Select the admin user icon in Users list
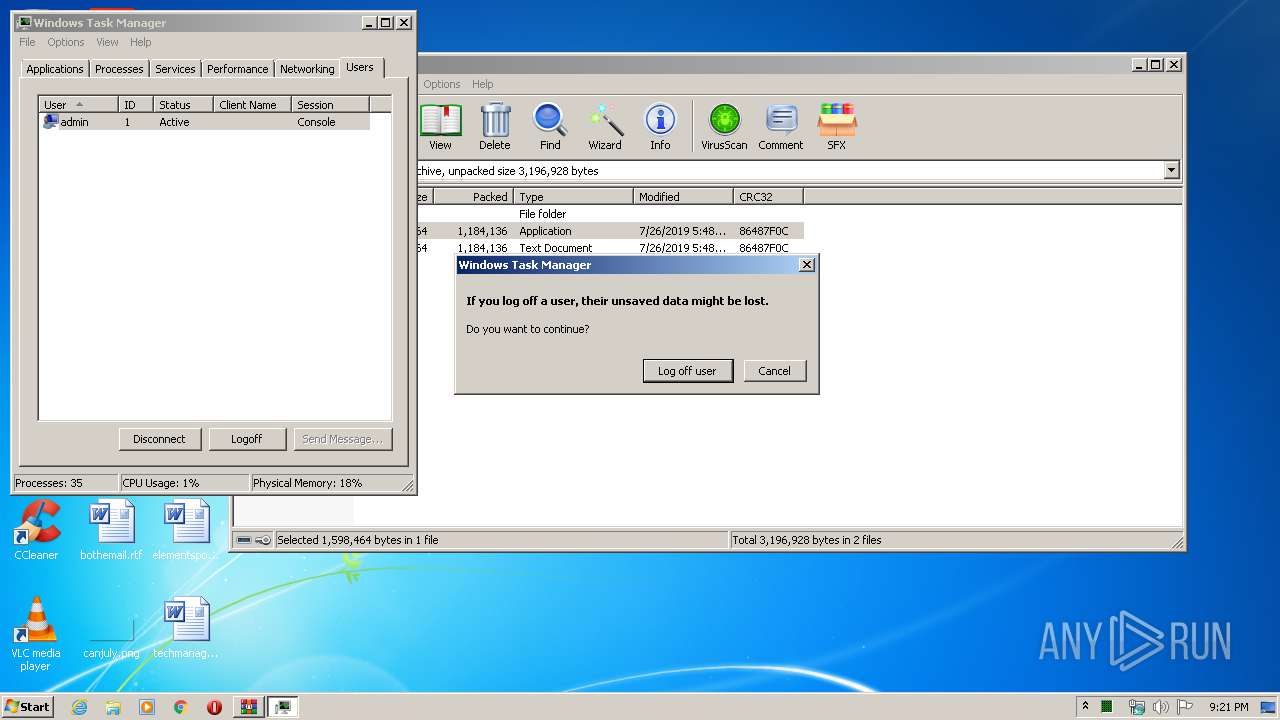This screenshot has width=1280, height=720. (x=50, y=122)
